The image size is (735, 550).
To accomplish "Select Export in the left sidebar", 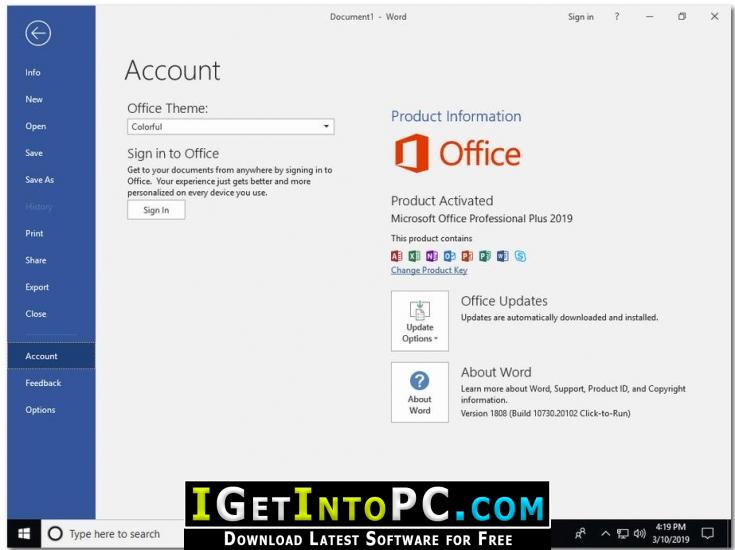I will [x=37, y=287].
